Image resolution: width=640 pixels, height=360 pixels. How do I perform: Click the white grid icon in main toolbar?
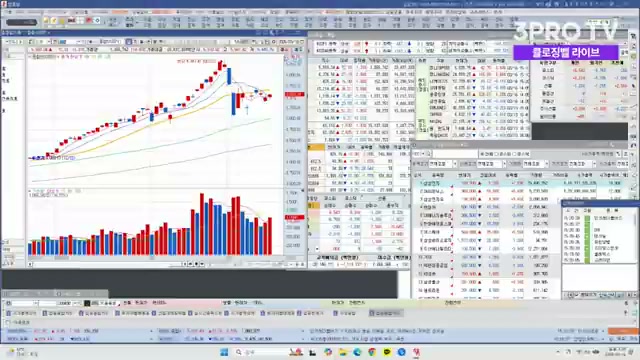pyautogui.click(x=80, y=20)
